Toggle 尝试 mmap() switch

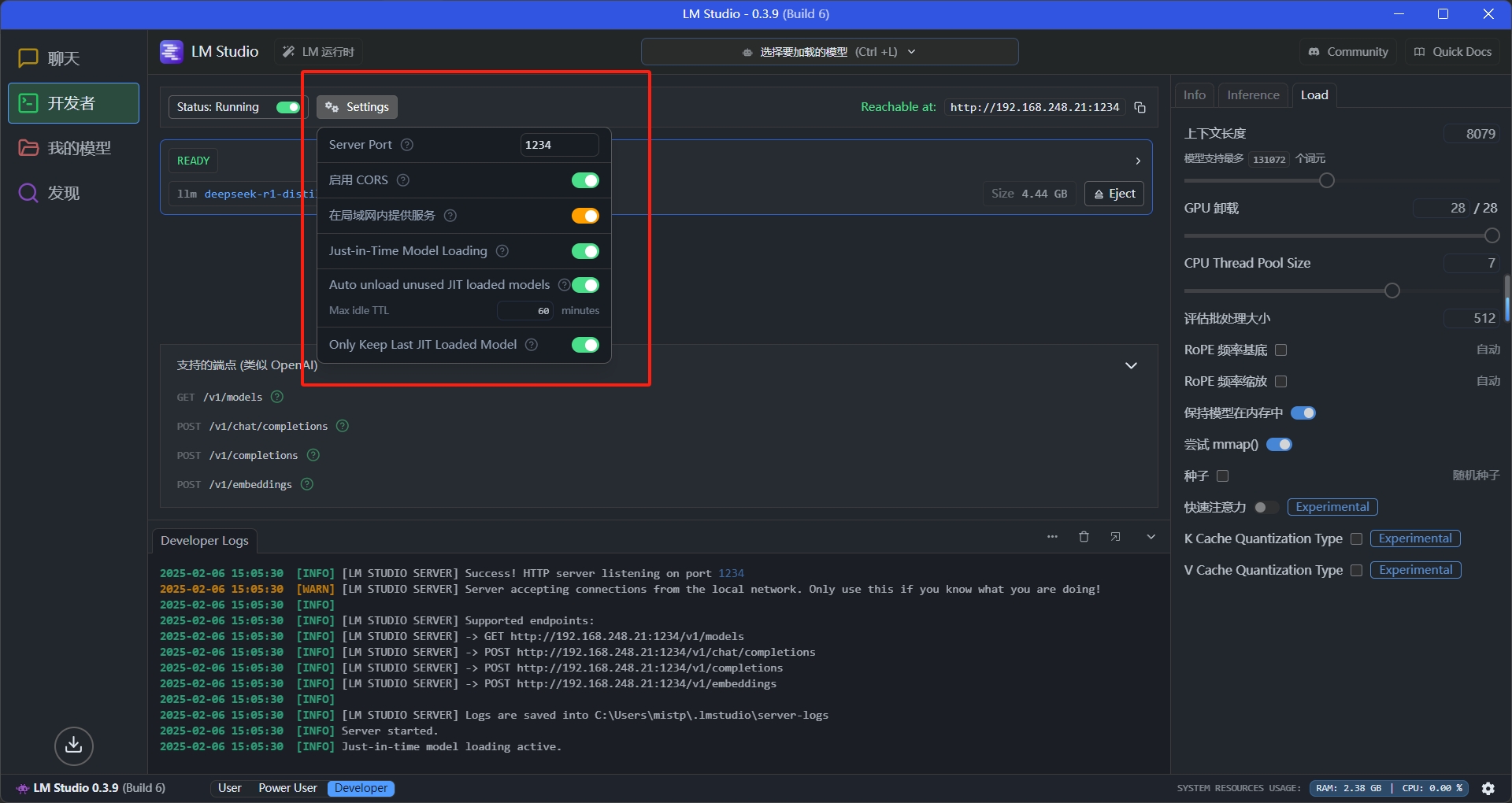(1279, 445)
